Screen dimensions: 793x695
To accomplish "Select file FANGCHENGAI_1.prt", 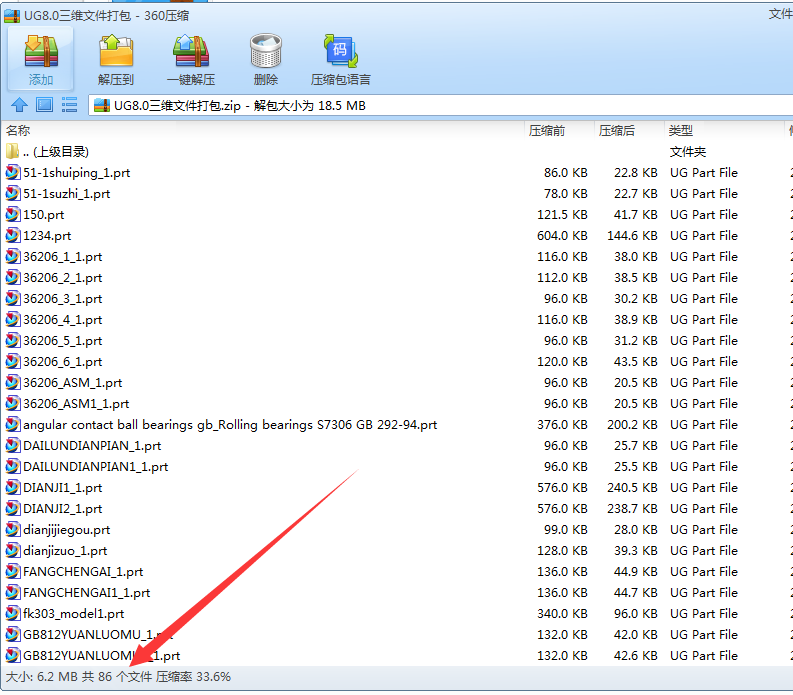I will pos(83,571).
